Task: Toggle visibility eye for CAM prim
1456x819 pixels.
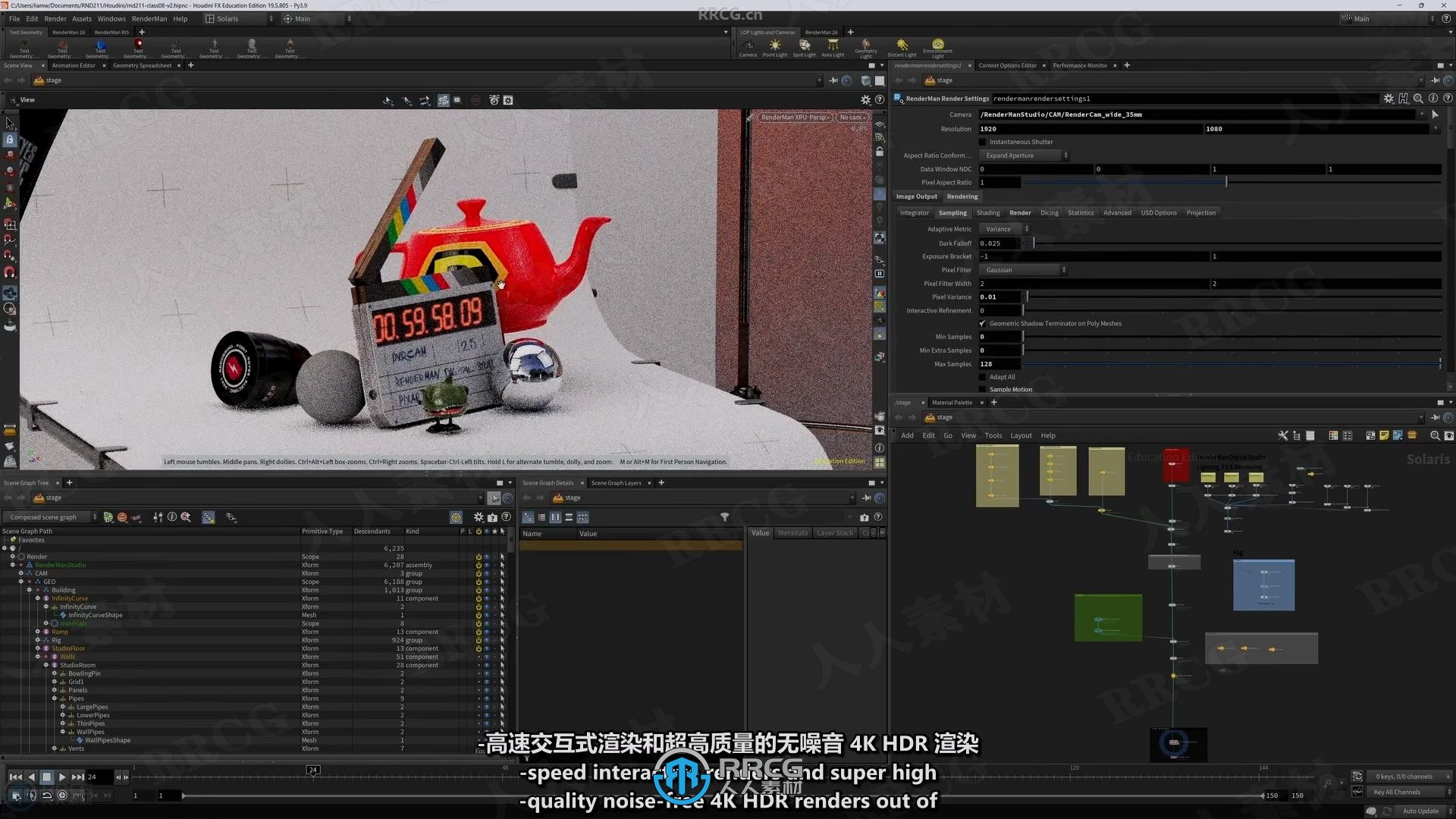Action: coord(487,573)
